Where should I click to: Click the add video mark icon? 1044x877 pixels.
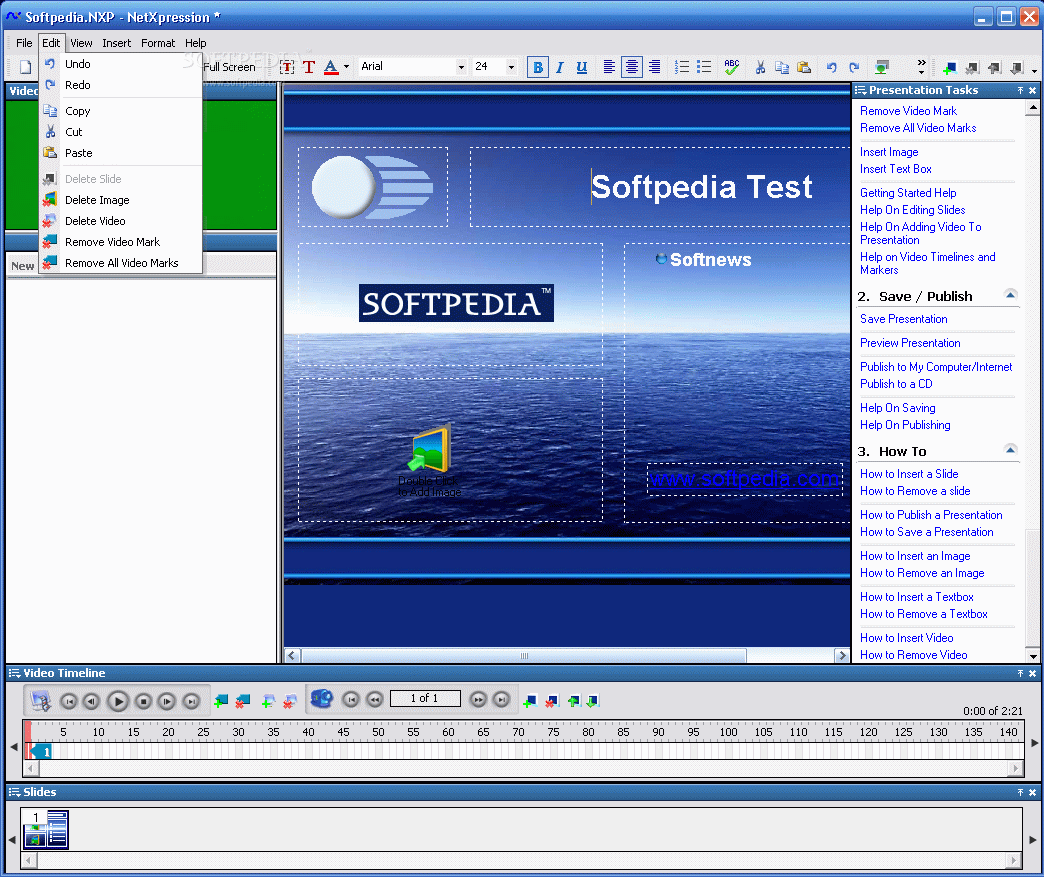click(x=222, y=701)
